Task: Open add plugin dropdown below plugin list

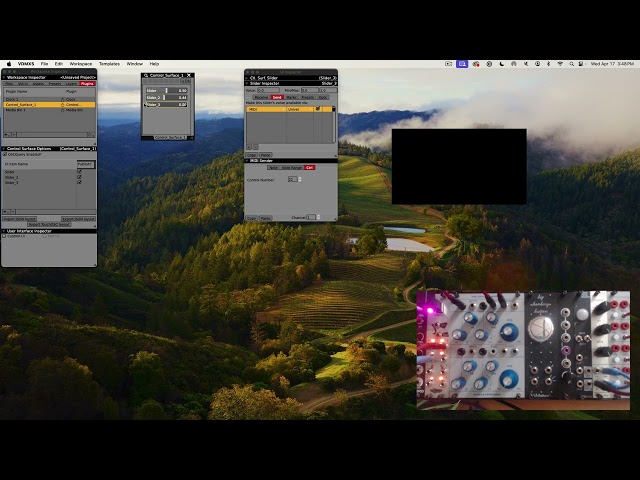Action: coord(7,135)
